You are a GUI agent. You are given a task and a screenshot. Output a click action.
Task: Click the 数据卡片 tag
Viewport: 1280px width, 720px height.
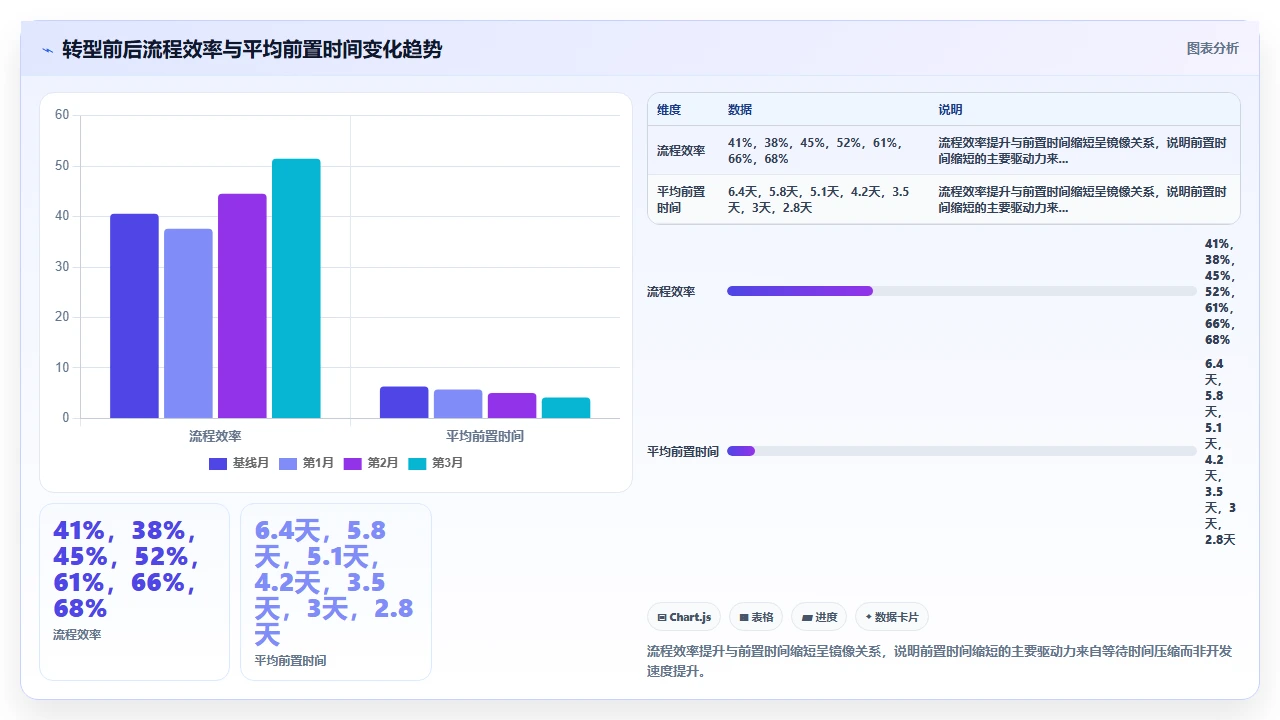(892, 617)
